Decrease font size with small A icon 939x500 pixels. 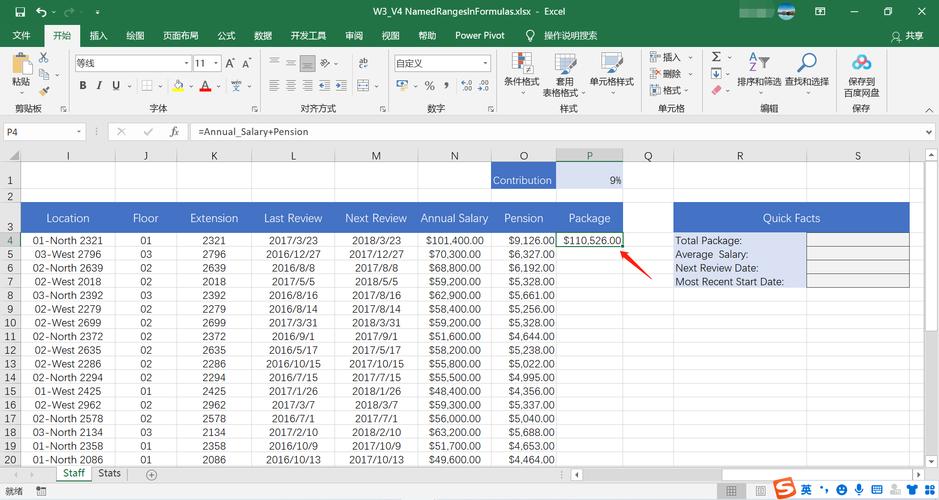(246, 63)
